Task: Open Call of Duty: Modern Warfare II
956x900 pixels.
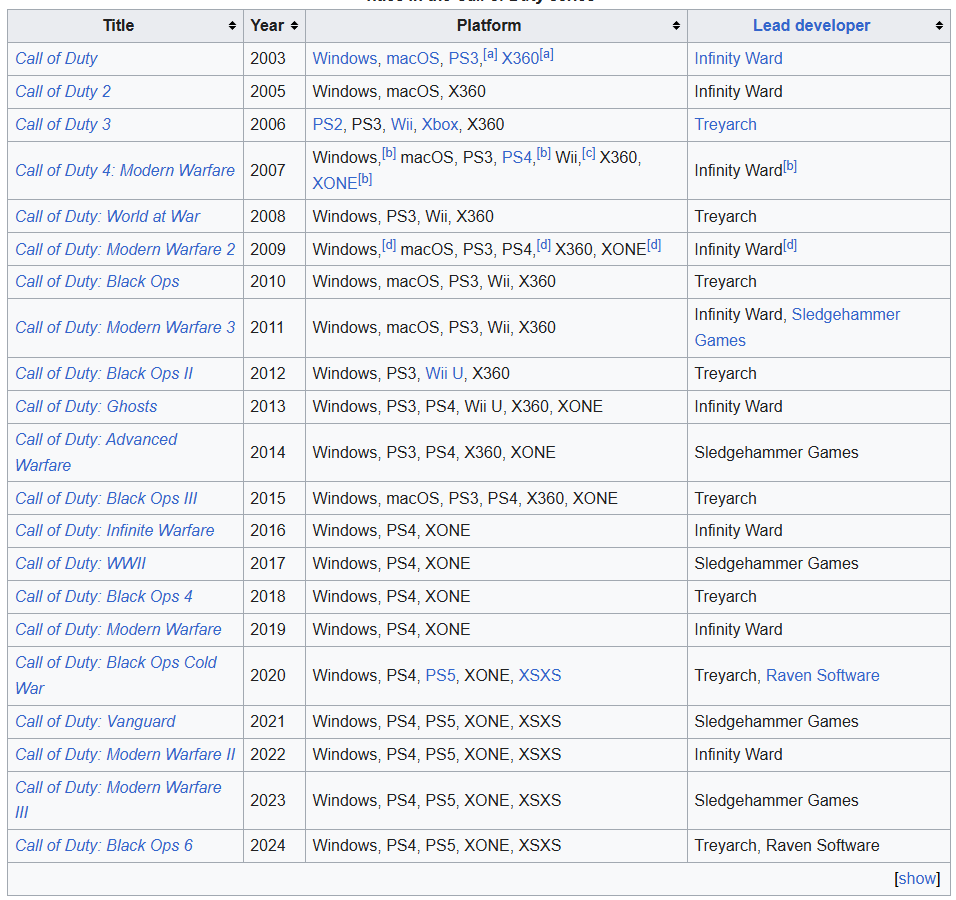Action: [125, 754]
